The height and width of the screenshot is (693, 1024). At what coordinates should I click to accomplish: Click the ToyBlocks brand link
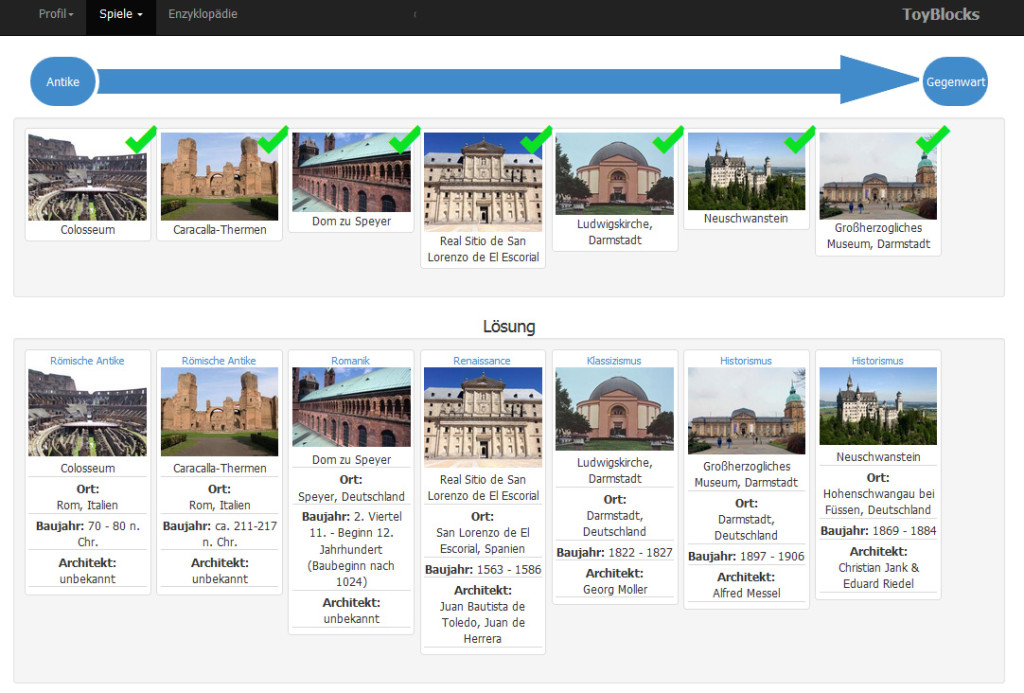click(x=940, y=15)
